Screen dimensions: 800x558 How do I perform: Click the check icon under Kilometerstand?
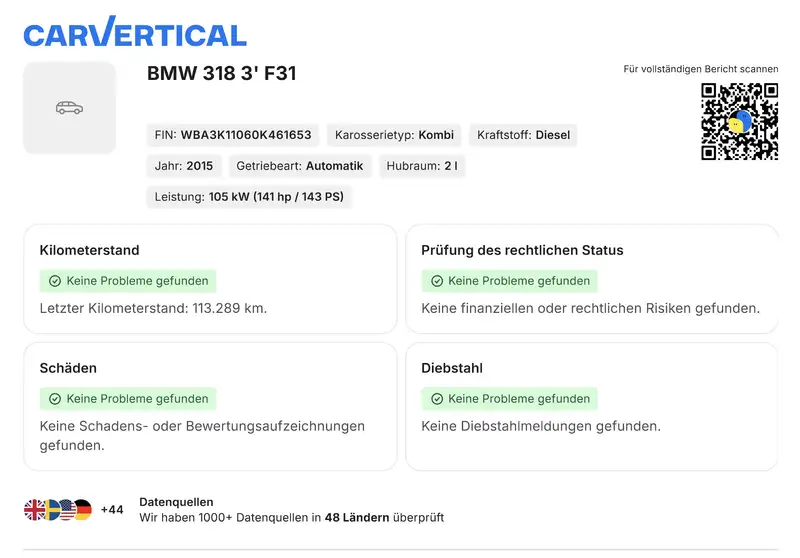coord(55,281)
